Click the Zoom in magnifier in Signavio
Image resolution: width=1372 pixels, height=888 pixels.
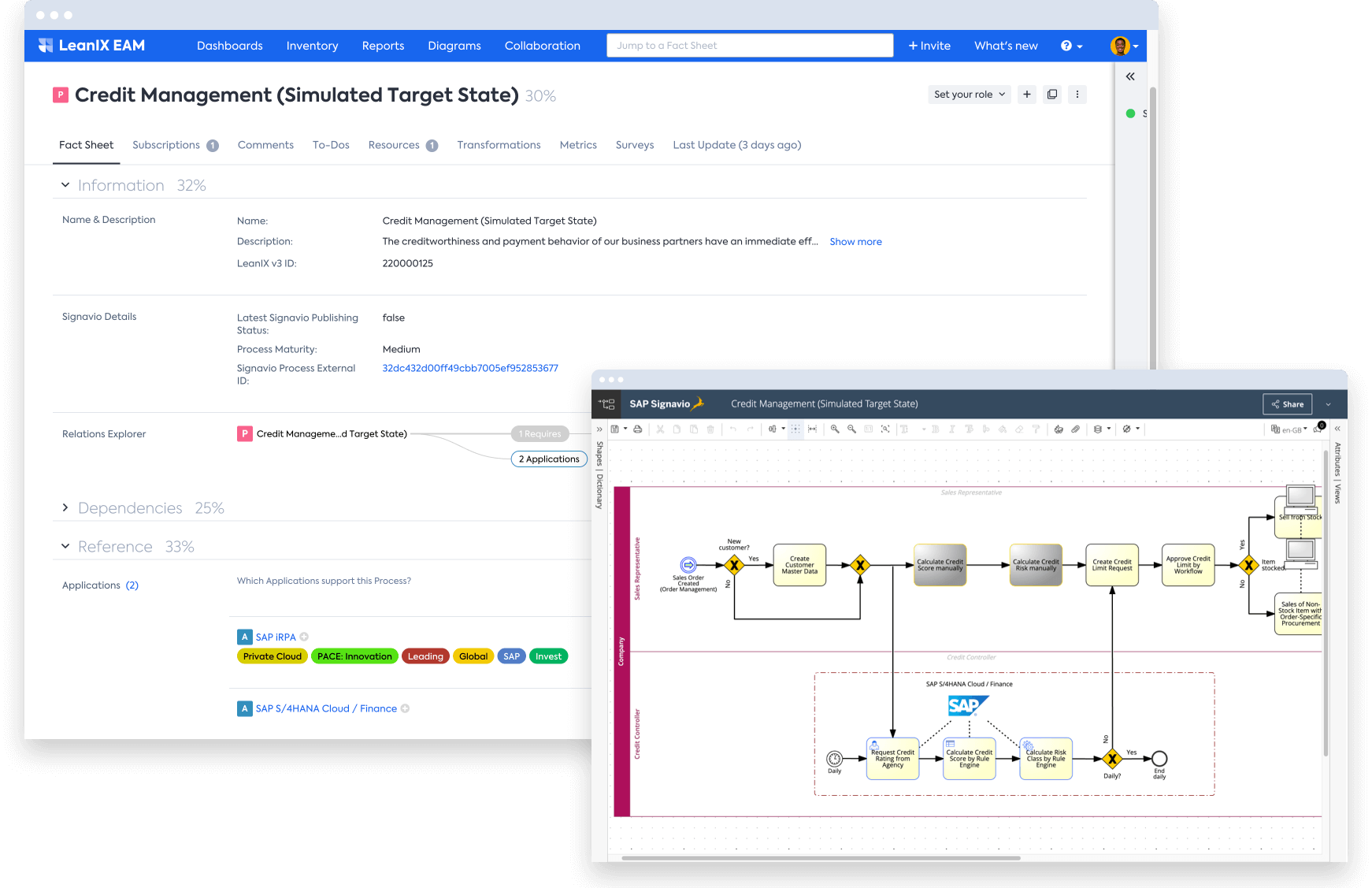(835, 429)
